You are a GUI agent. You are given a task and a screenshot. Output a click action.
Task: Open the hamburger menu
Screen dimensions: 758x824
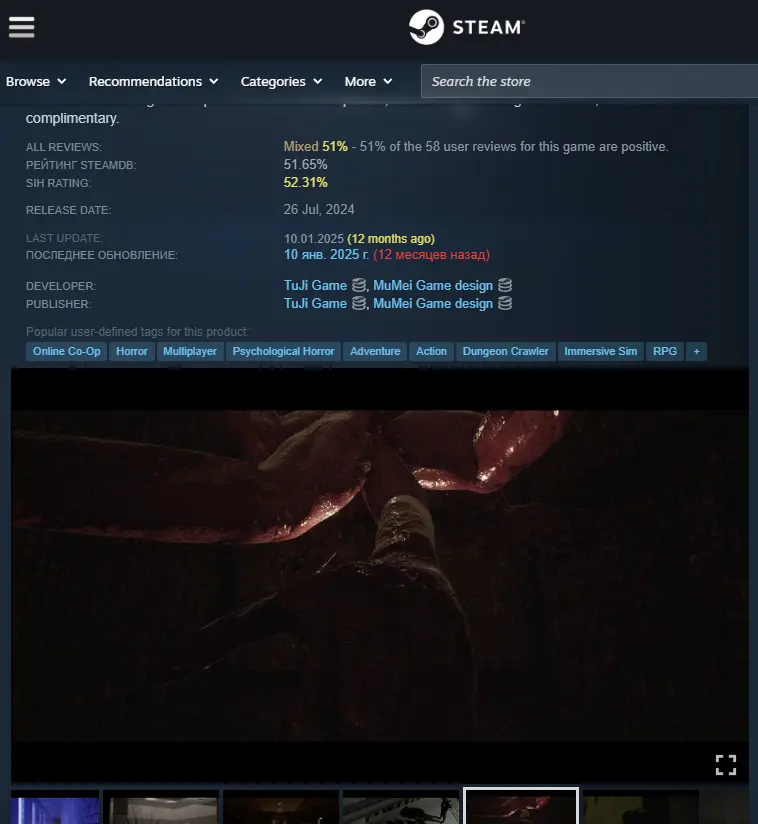click(x=22, y=27)
